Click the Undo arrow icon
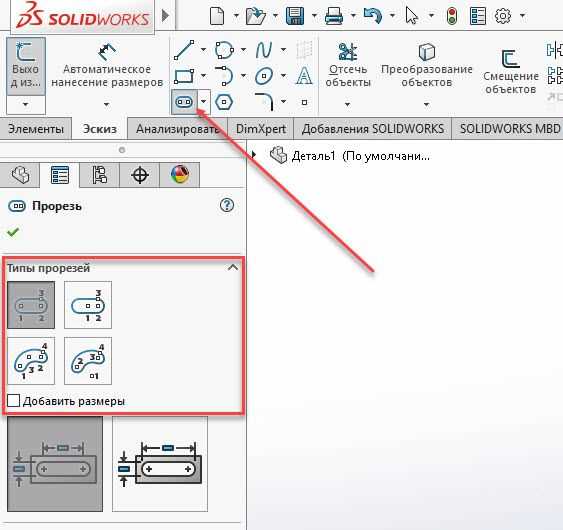The width and height of the screenshot is (563, 530). click(x=372, y=16)
